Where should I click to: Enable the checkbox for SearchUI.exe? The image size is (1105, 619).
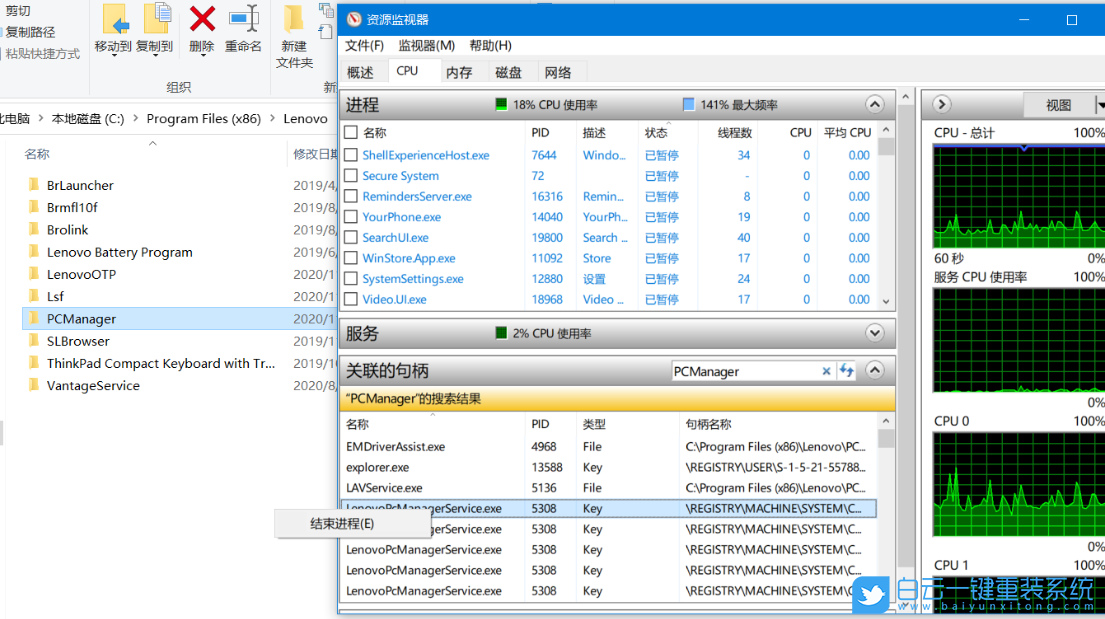click(349, 238)
